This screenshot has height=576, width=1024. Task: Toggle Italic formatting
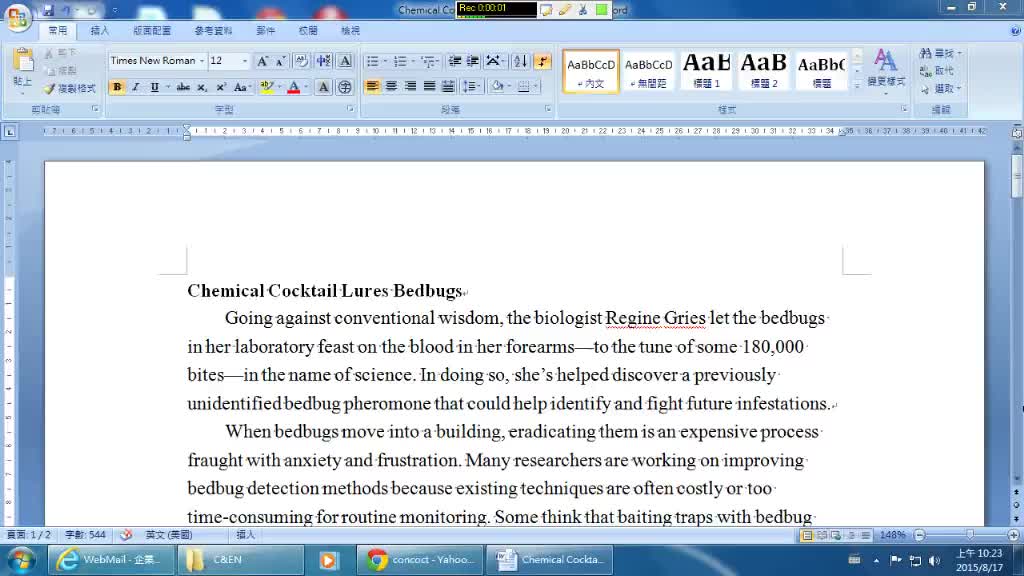[x=136, y=87]
